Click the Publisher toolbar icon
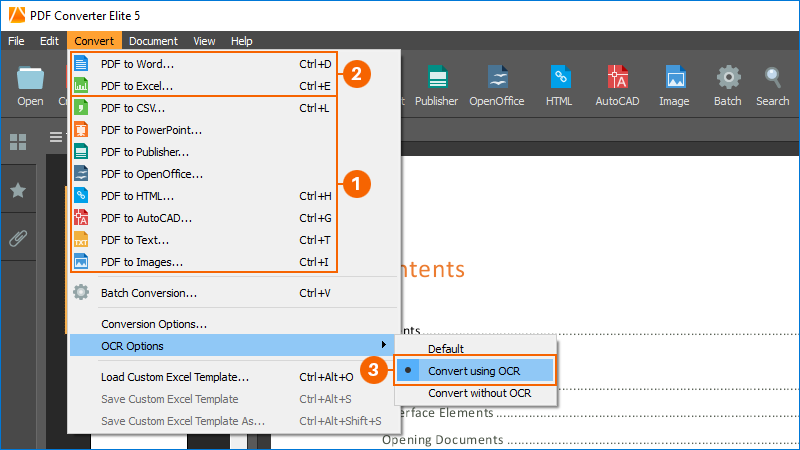 click(437, 78)
